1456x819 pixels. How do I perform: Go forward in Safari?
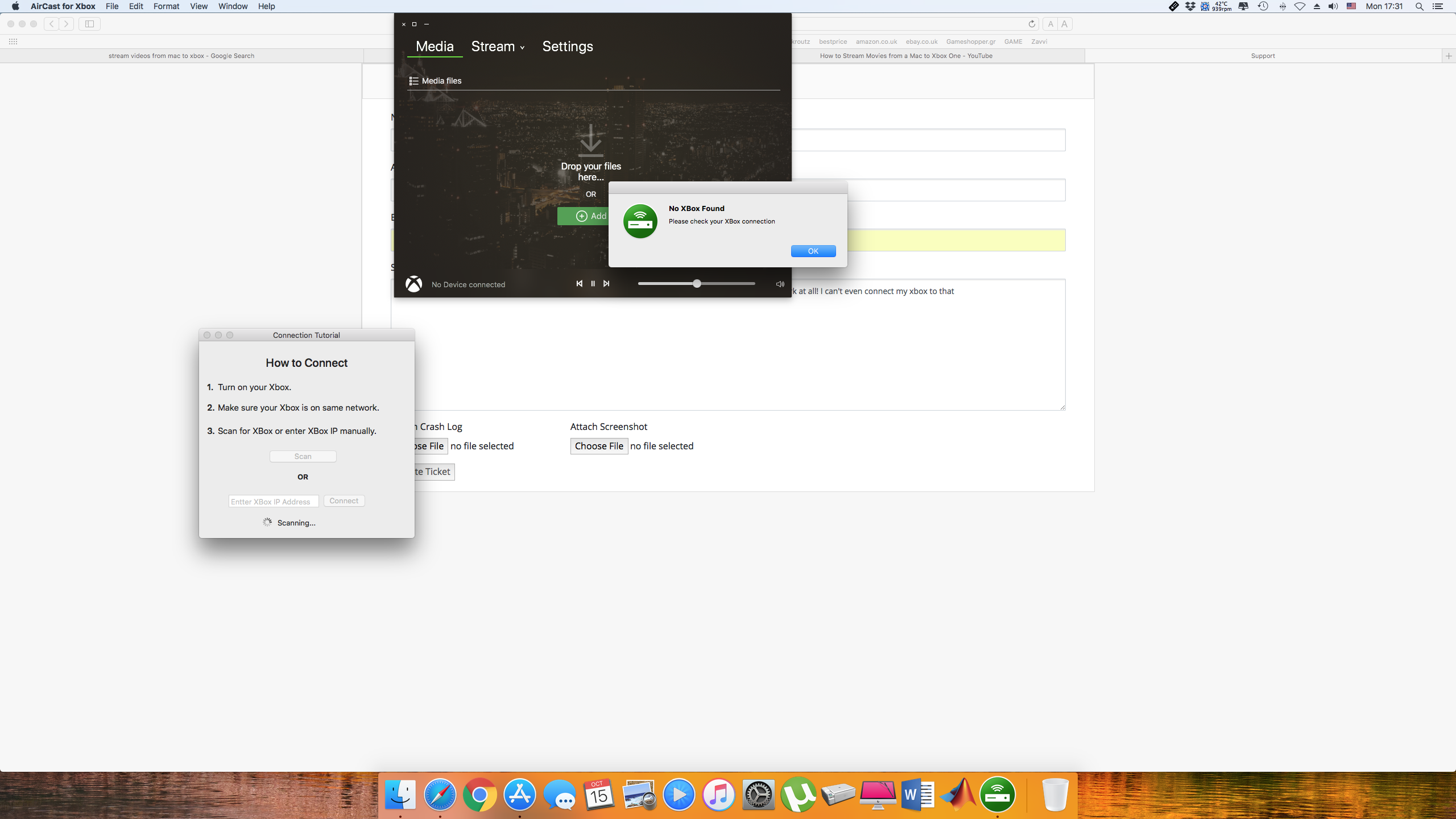67,24
